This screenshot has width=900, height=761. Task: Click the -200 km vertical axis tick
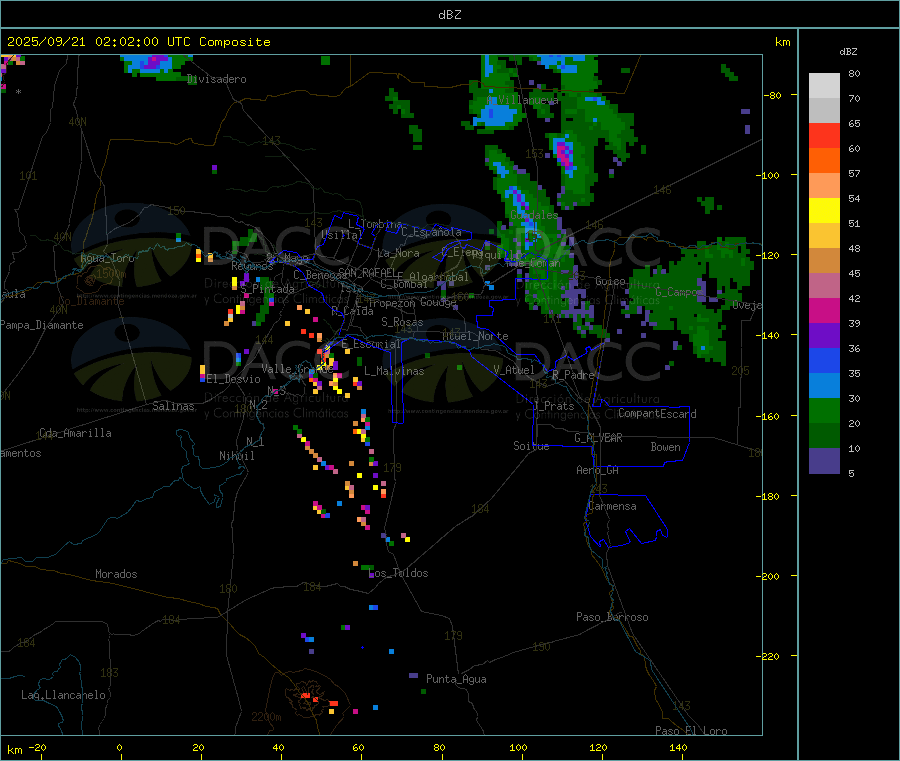[767, 576]
